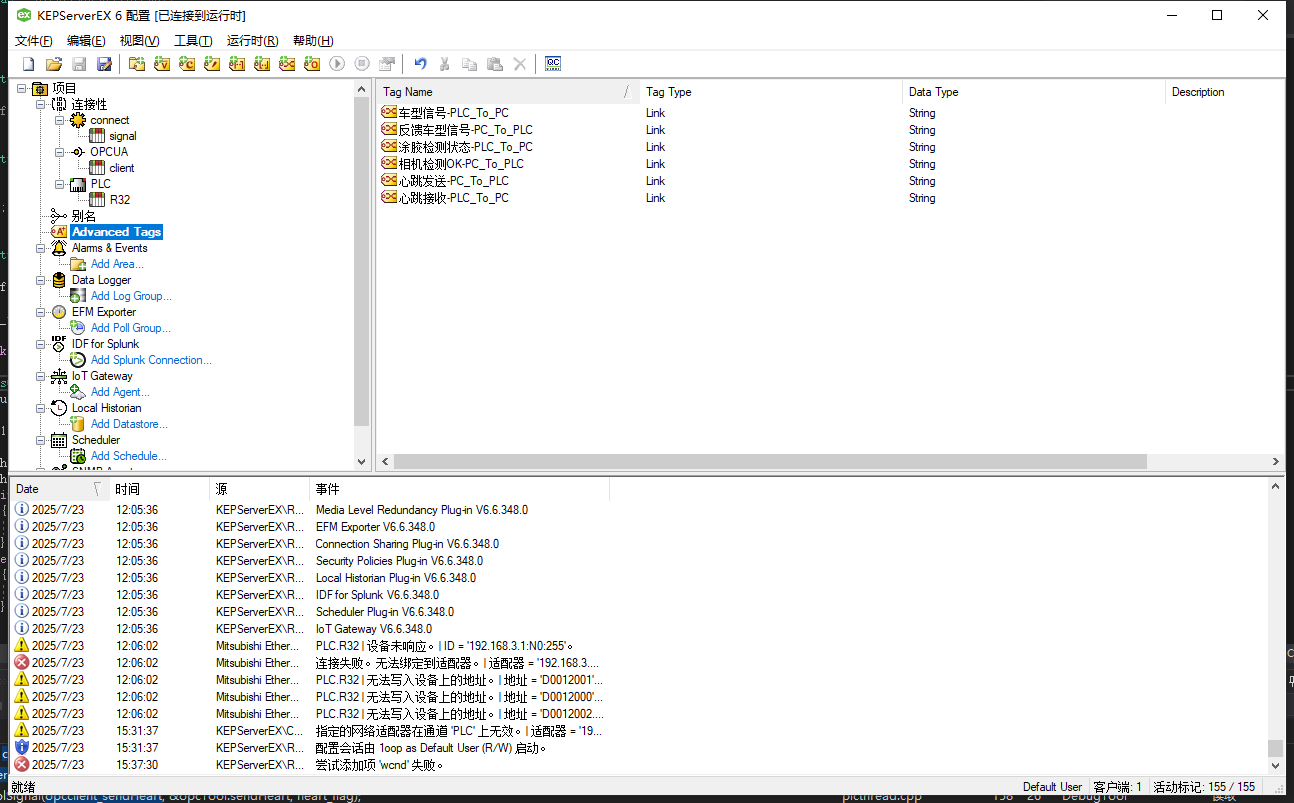
Task: Click the Add Splunk Connection... link
Action: point(151,360)
